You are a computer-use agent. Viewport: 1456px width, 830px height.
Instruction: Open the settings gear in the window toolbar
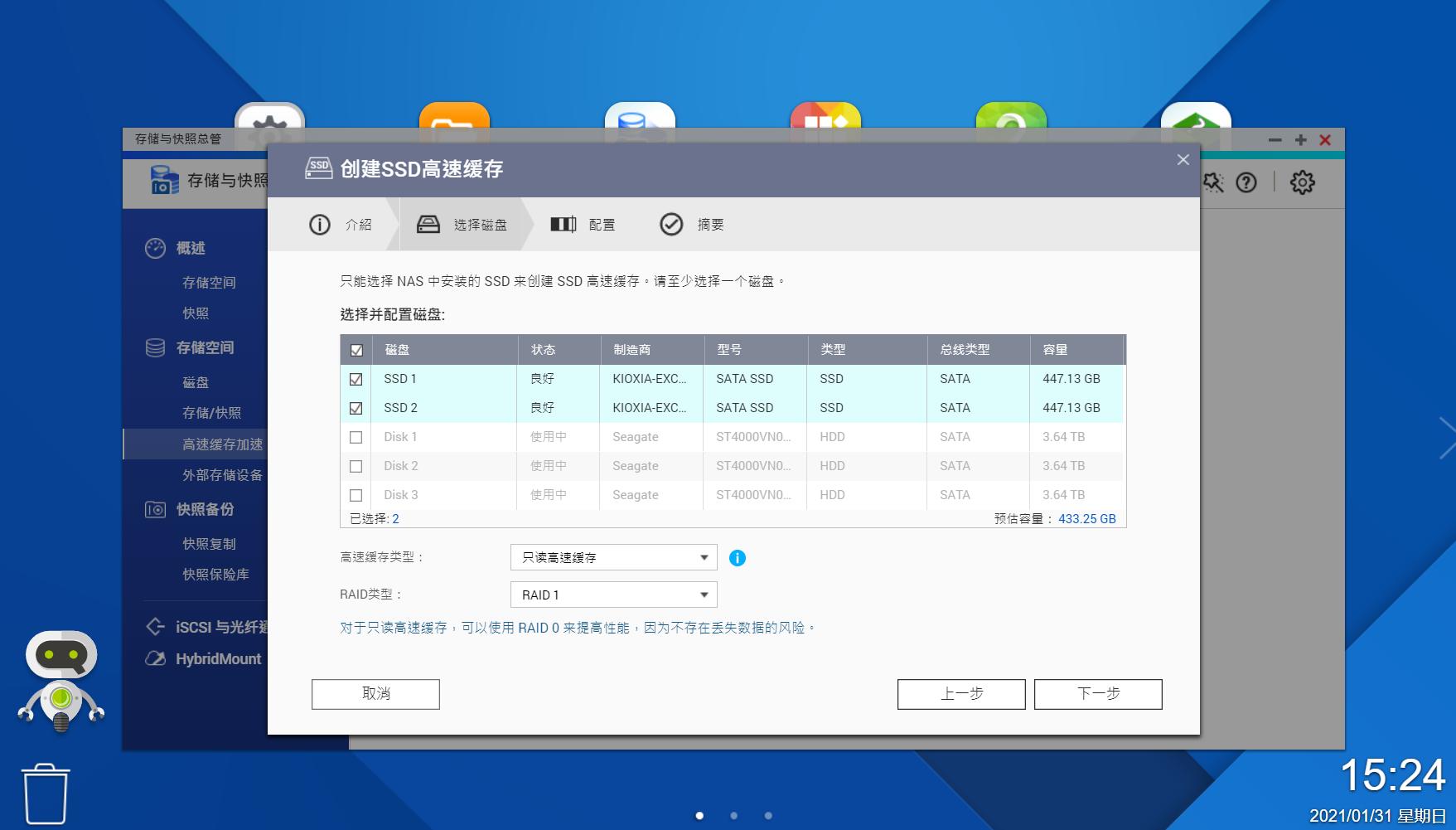1301,182
